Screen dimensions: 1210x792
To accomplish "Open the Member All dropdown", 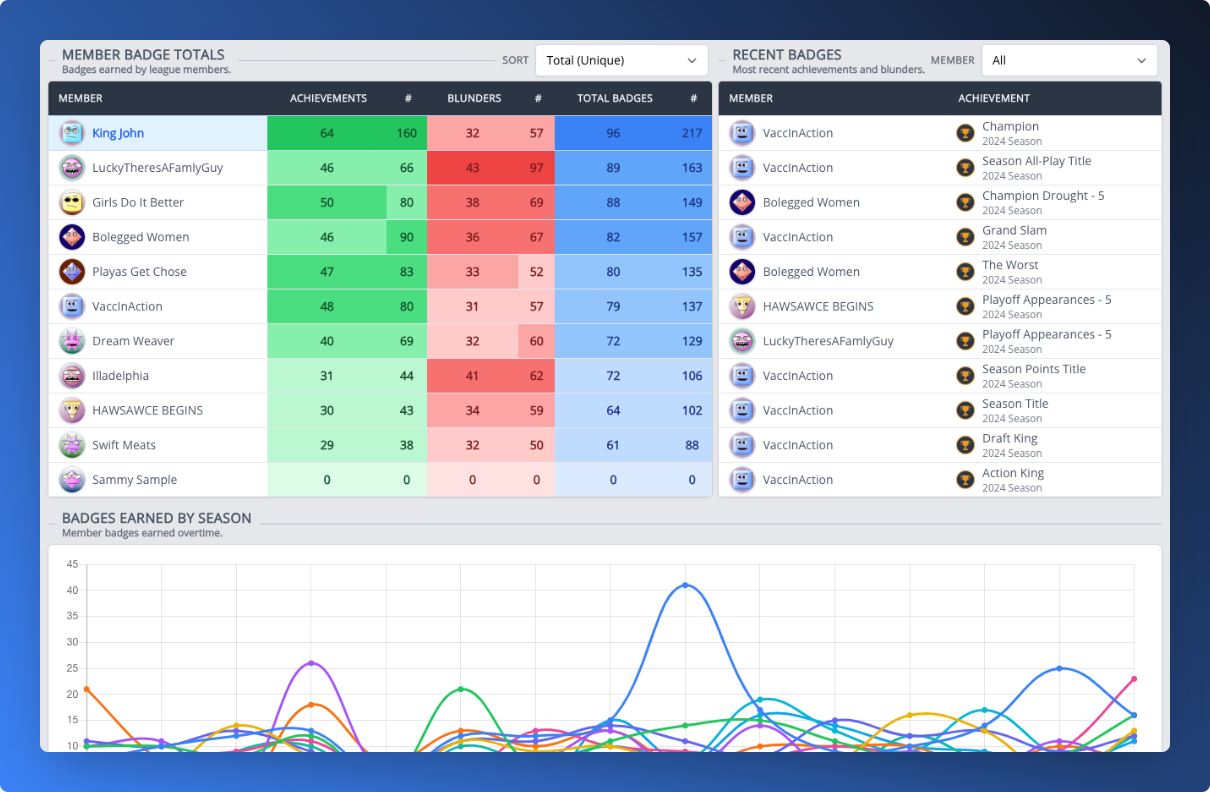I will 1069,60.
